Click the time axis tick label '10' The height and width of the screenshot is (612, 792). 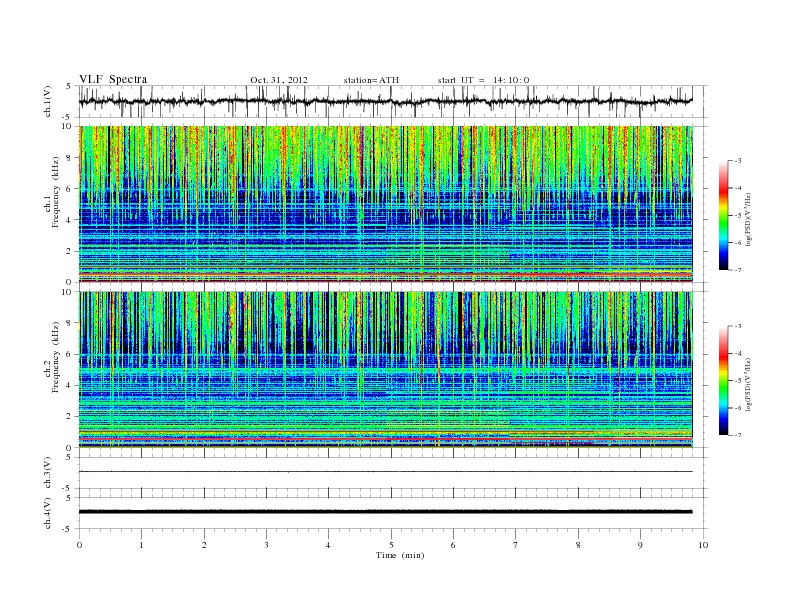coord(703,545)
